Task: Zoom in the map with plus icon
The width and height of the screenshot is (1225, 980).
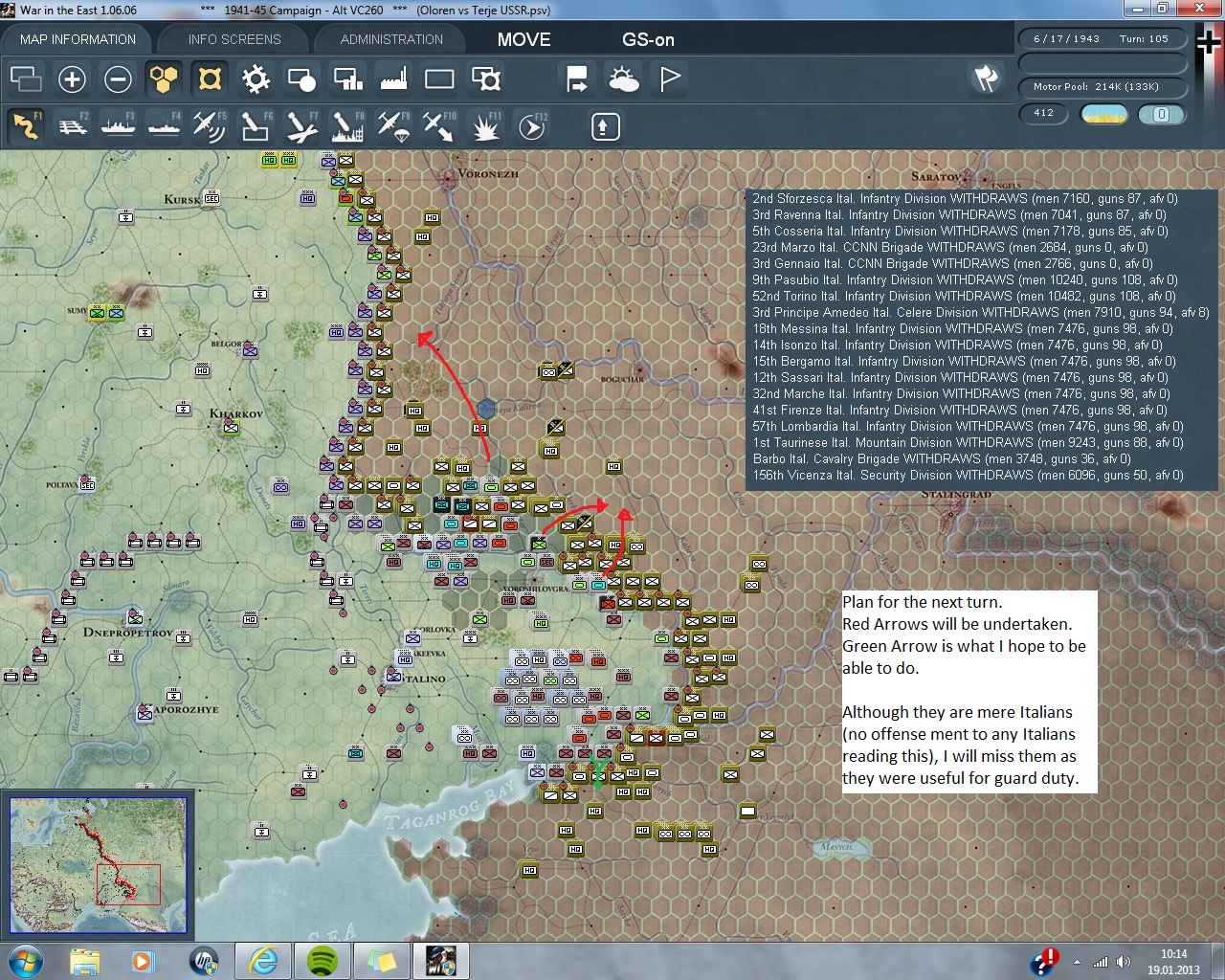Action: (x=72, y=78)
